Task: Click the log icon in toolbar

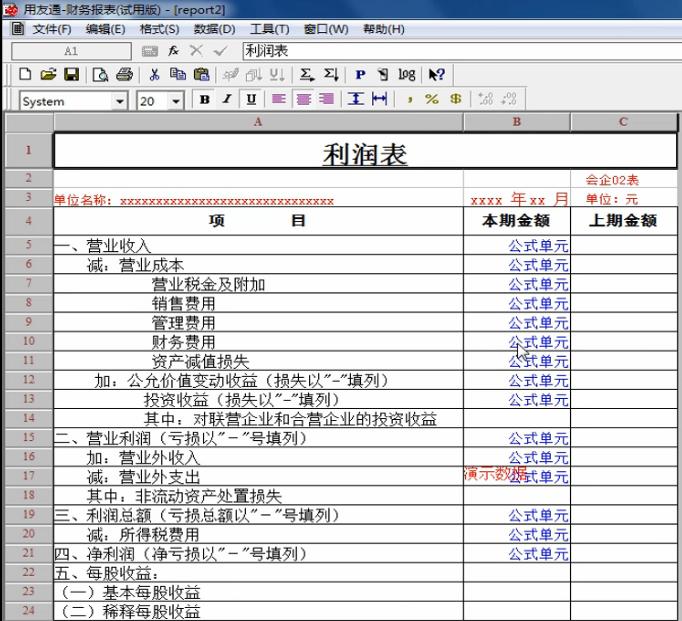Action: point(407,75)
